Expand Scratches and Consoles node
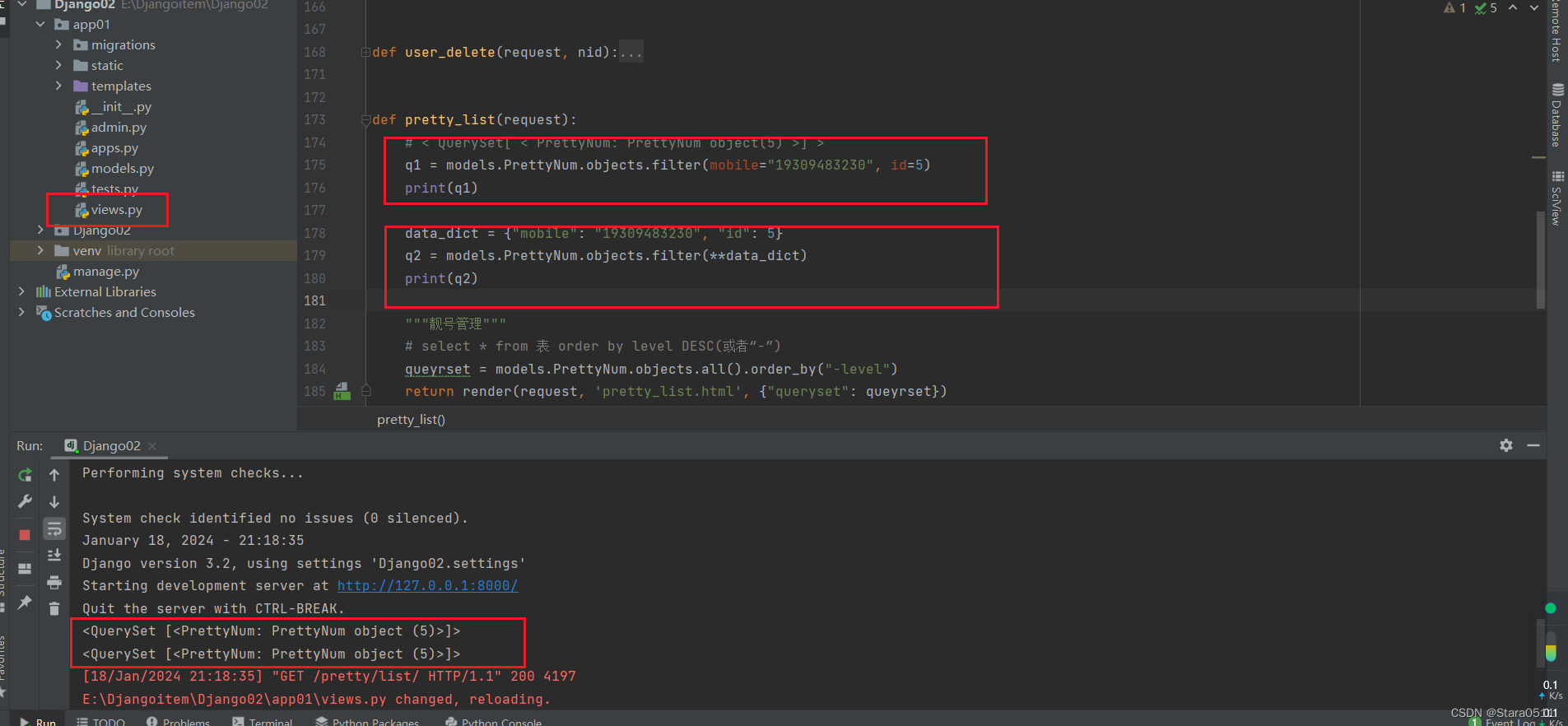Screen dimensions: 1568x726 click(x=21, y=312)
